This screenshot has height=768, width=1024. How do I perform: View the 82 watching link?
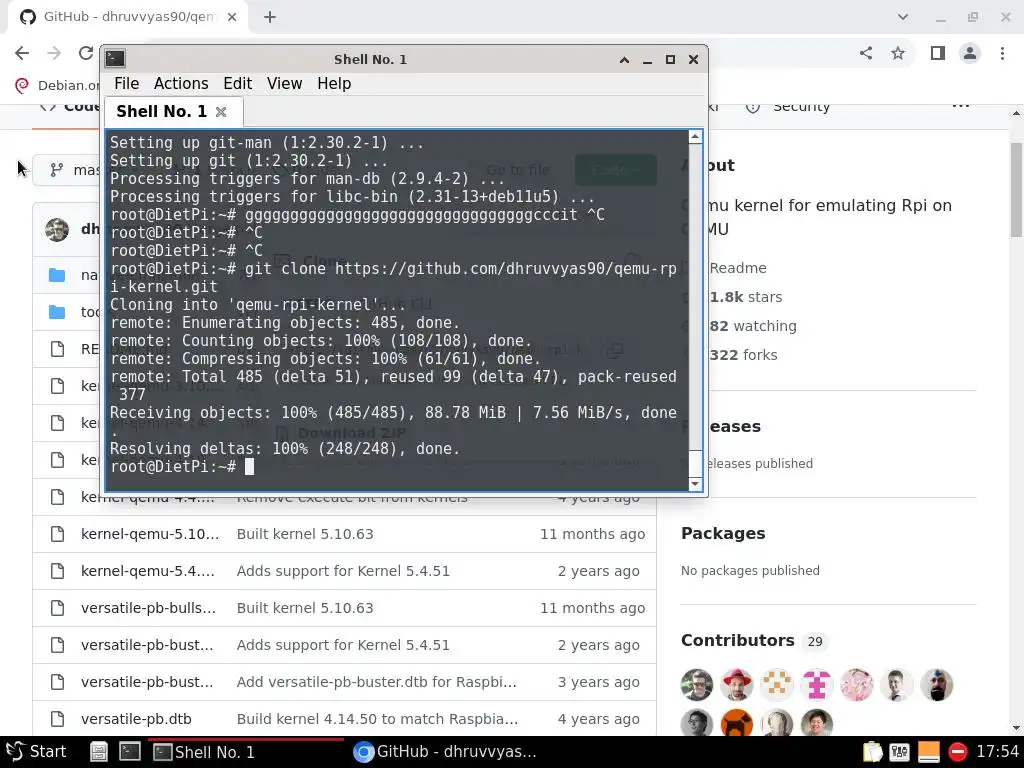point(753,326)
